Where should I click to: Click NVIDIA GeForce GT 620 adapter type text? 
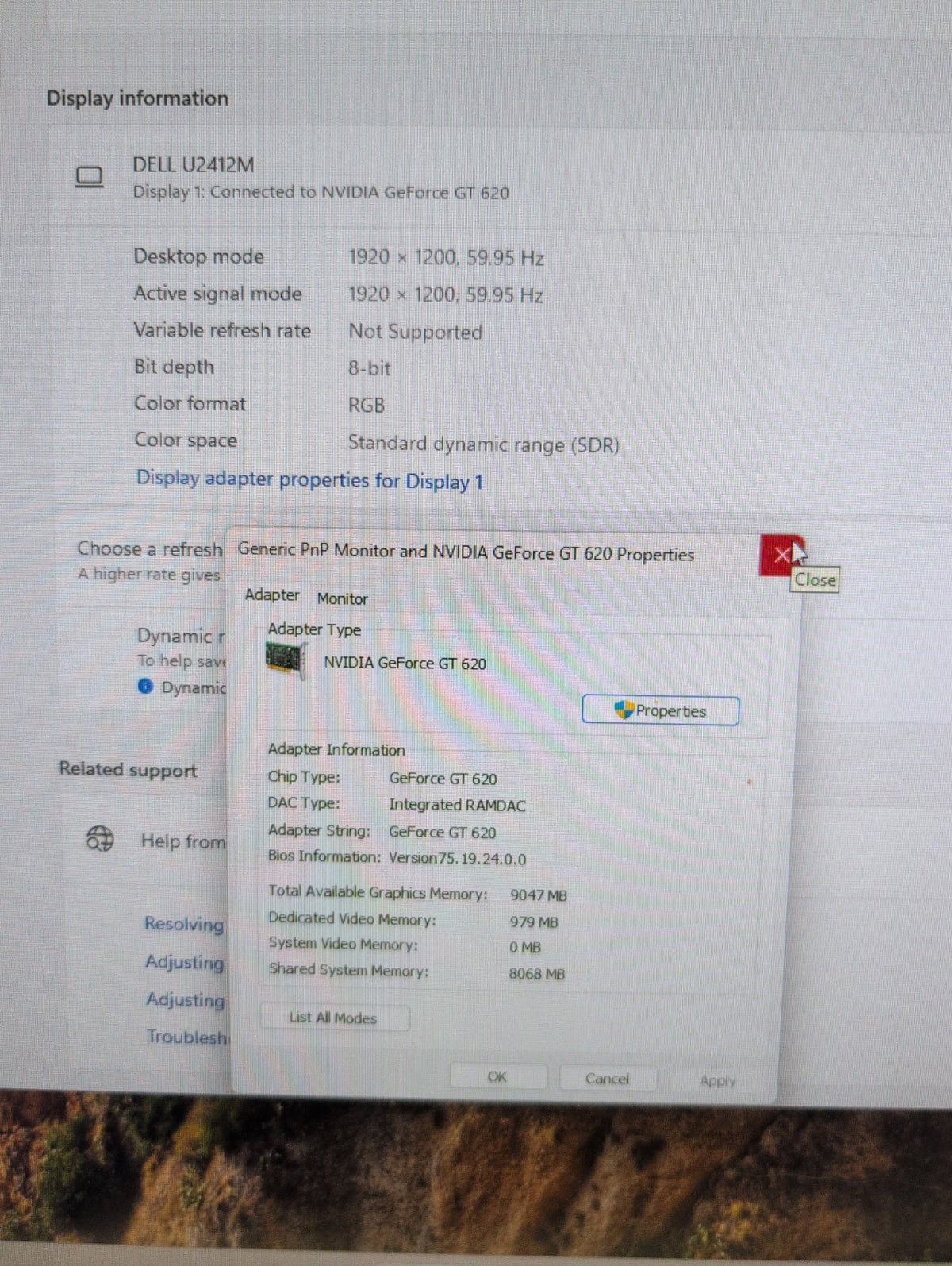tap(405, 663)
